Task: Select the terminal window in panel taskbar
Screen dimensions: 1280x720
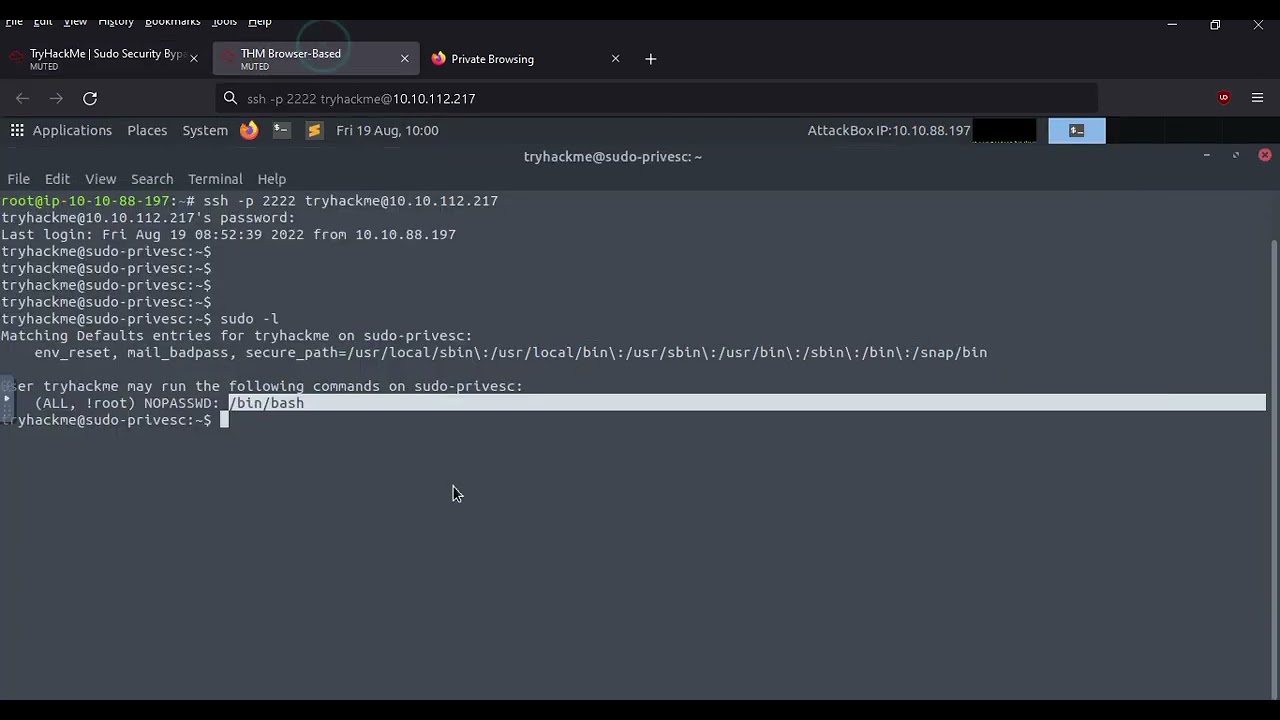Action: coord(1077,130)
